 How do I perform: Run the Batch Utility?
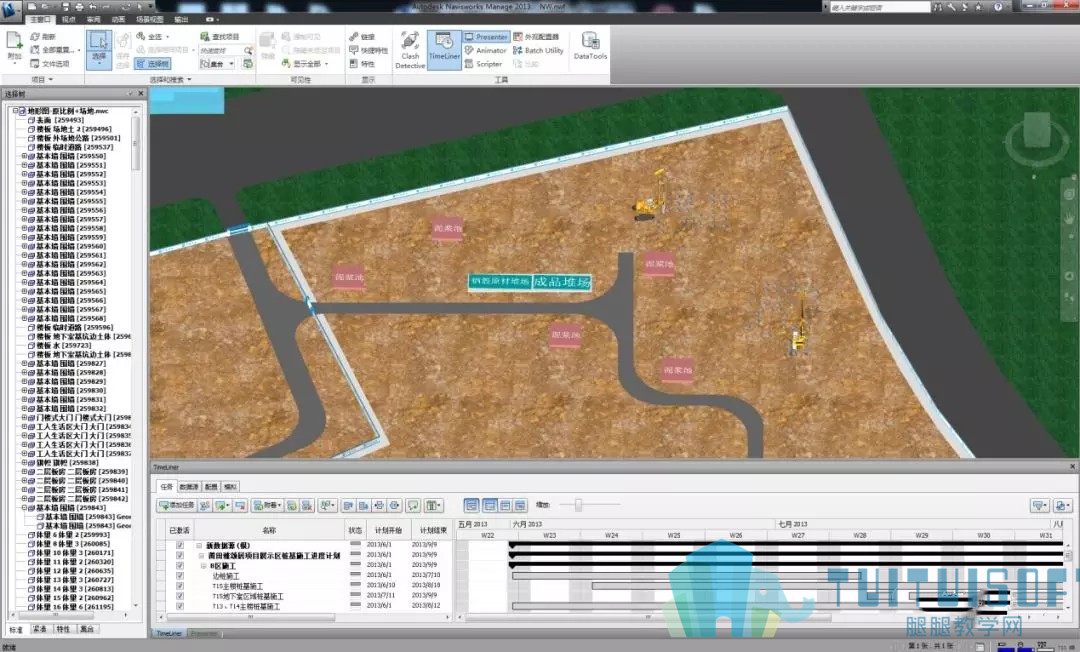[538, 50]
